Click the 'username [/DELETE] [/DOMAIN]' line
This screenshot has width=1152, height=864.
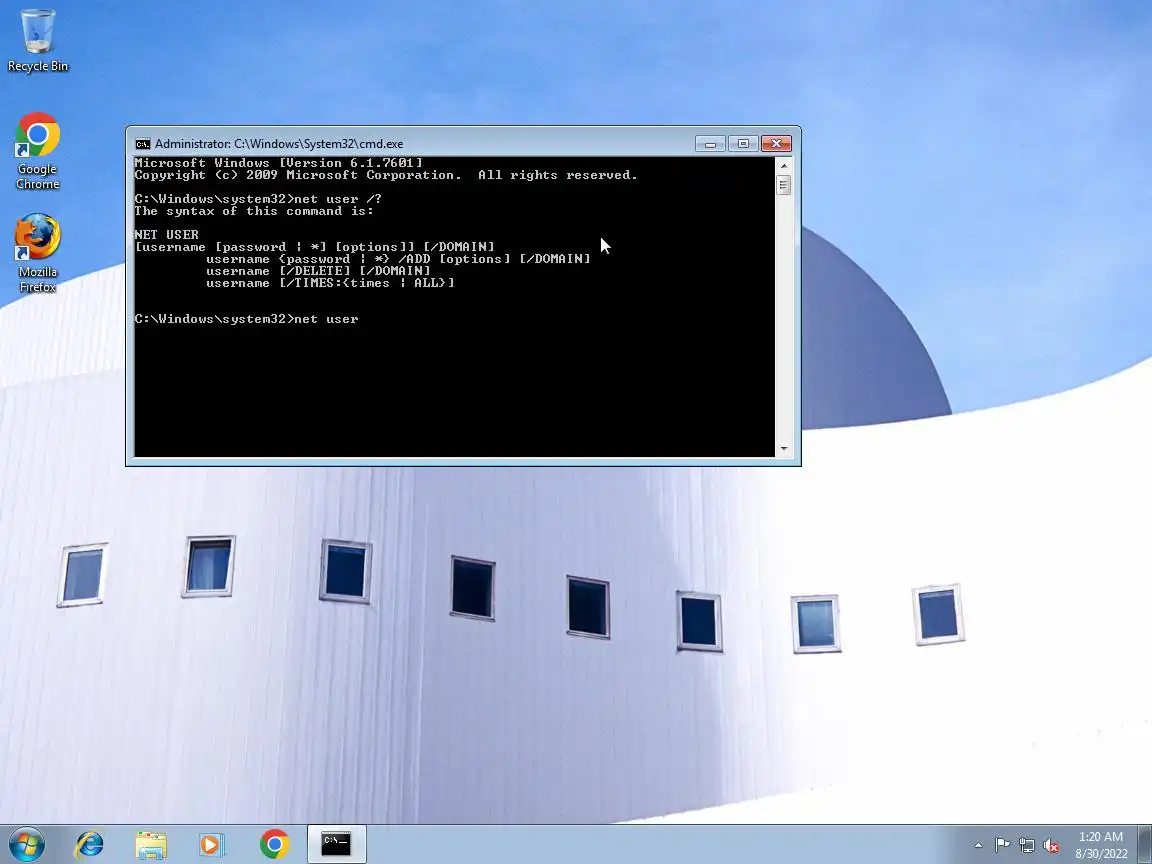pyautogui.click(x=318, y=271)
